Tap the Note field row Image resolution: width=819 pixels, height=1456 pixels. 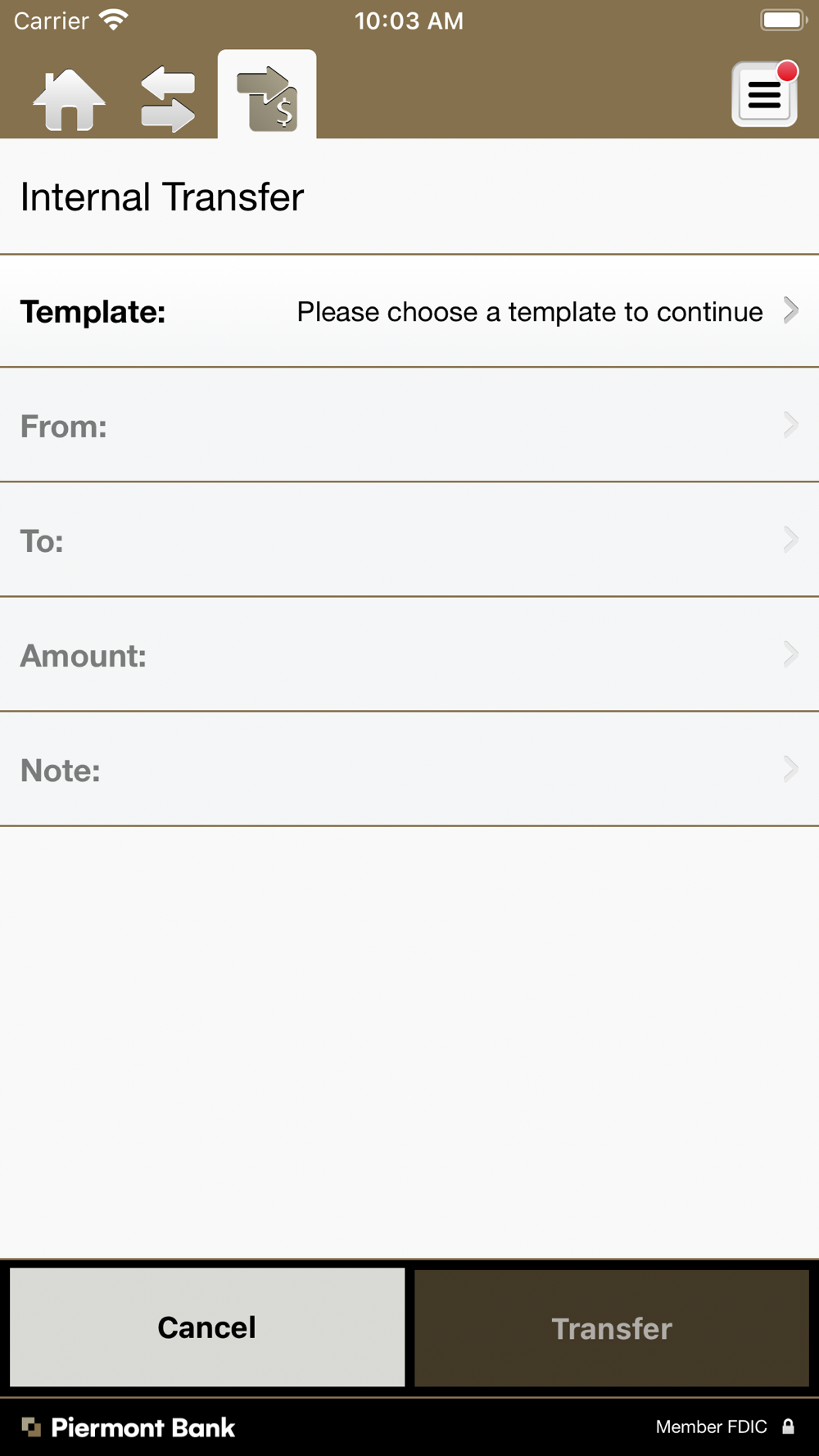click(409, 769)
